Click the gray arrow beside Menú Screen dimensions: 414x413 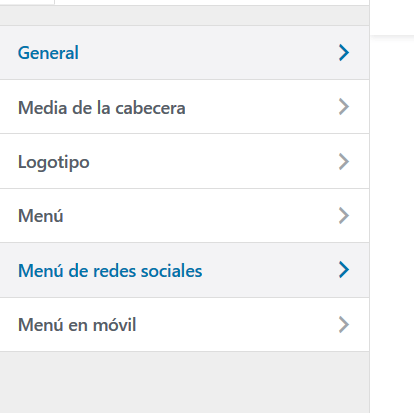tap(344, 216)
